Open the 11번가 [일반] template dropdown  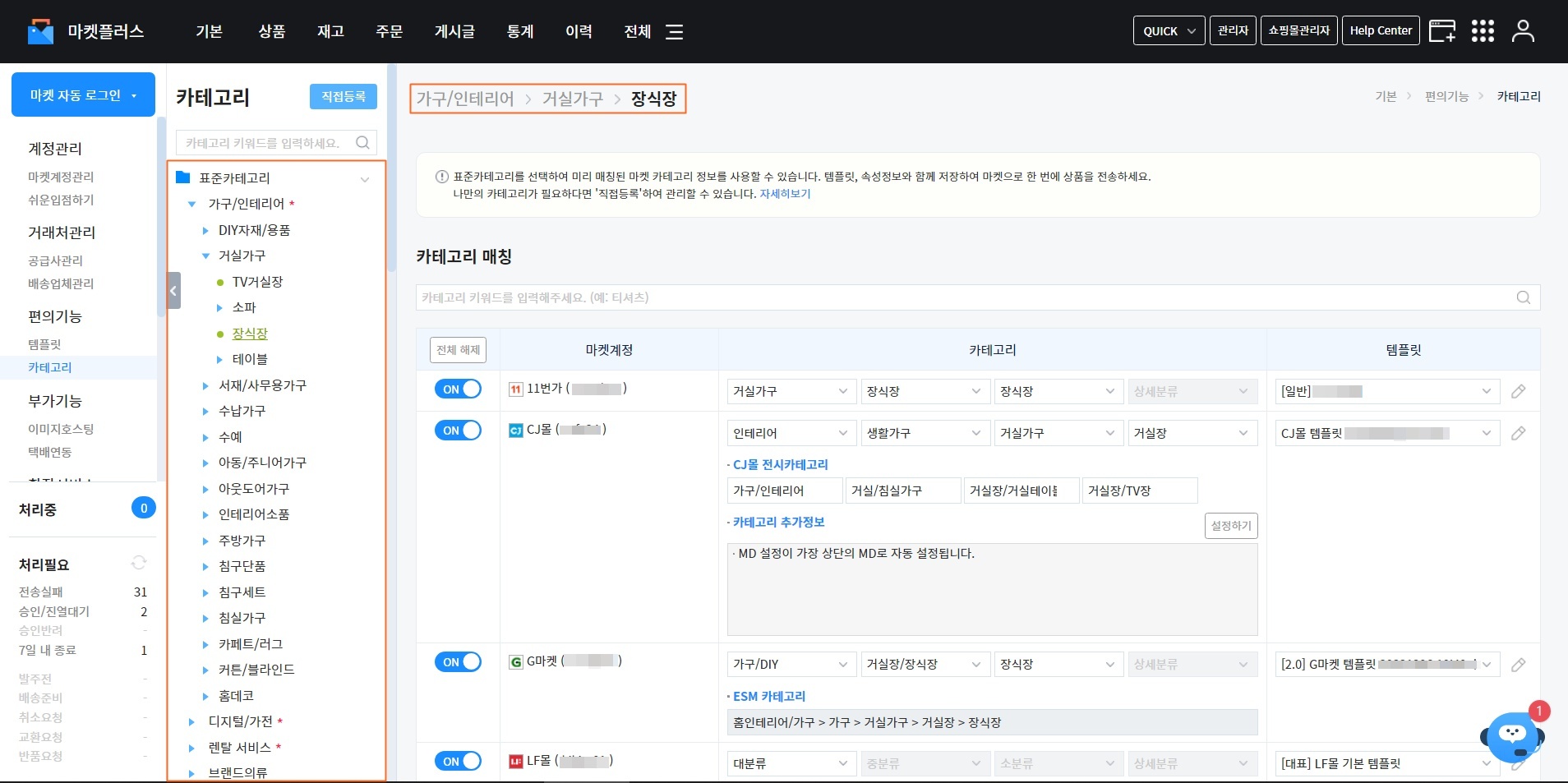[x=1387, y=392]
